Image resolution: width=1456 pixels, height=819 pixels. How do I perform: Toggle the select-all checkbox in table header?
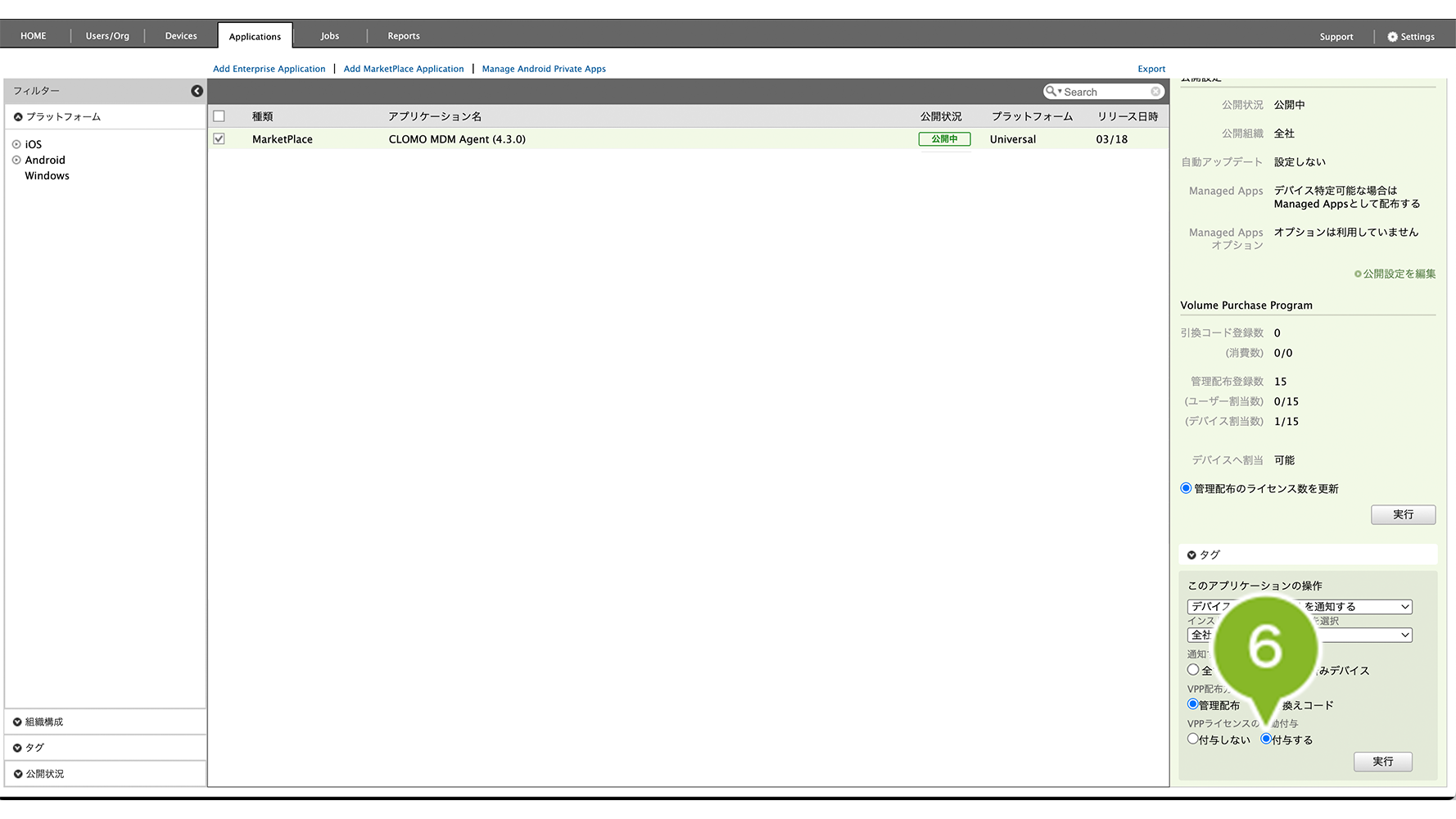tap(219, 116)
